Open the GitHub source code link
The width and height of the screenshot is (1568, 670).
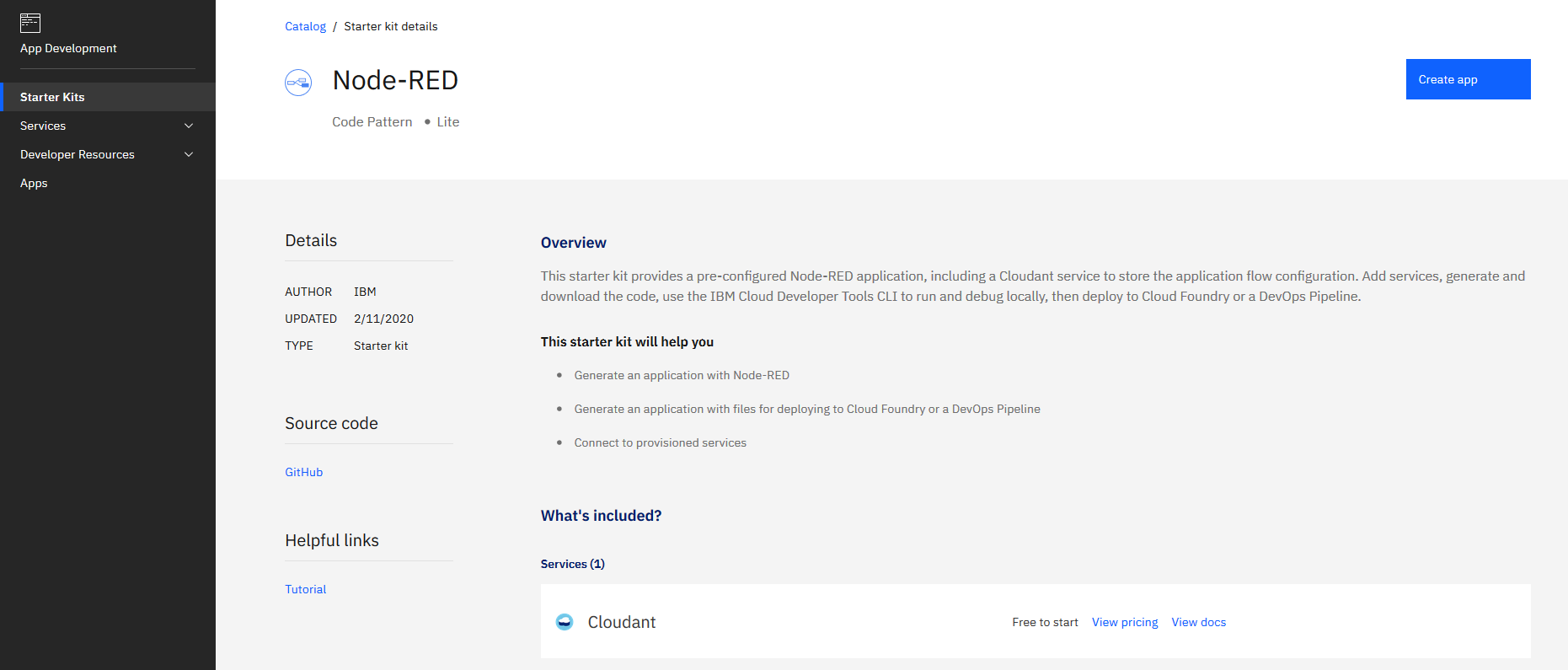(x=303, y=472)
